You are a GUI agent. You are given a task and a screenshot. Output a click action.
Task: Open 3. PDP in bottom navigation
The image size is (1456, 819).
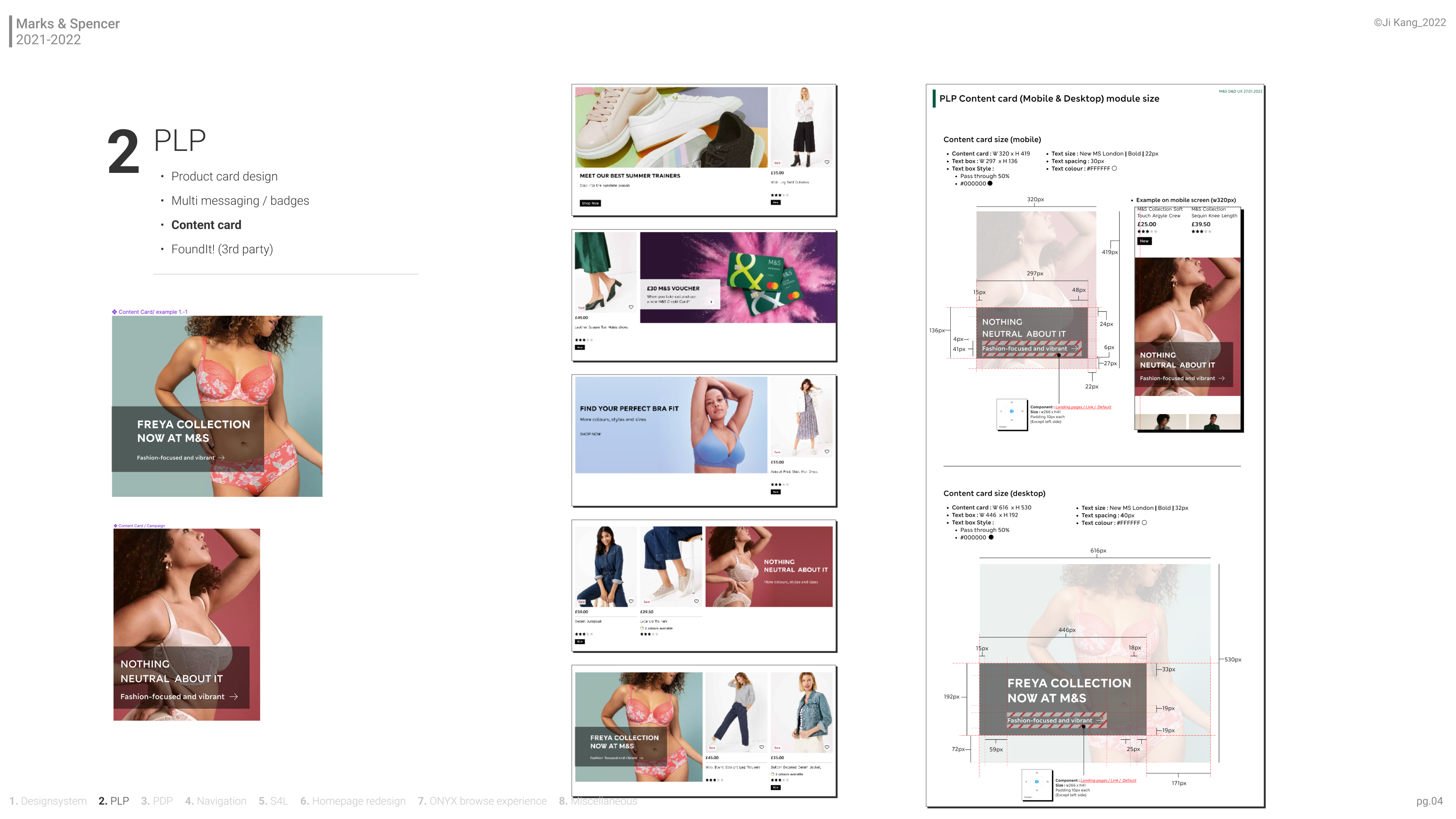click(x=157, y=801)
